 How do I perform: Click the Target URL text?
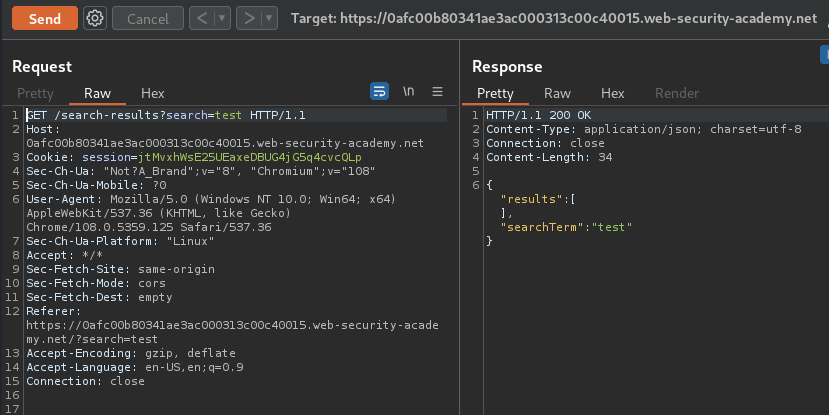point(554,19)
